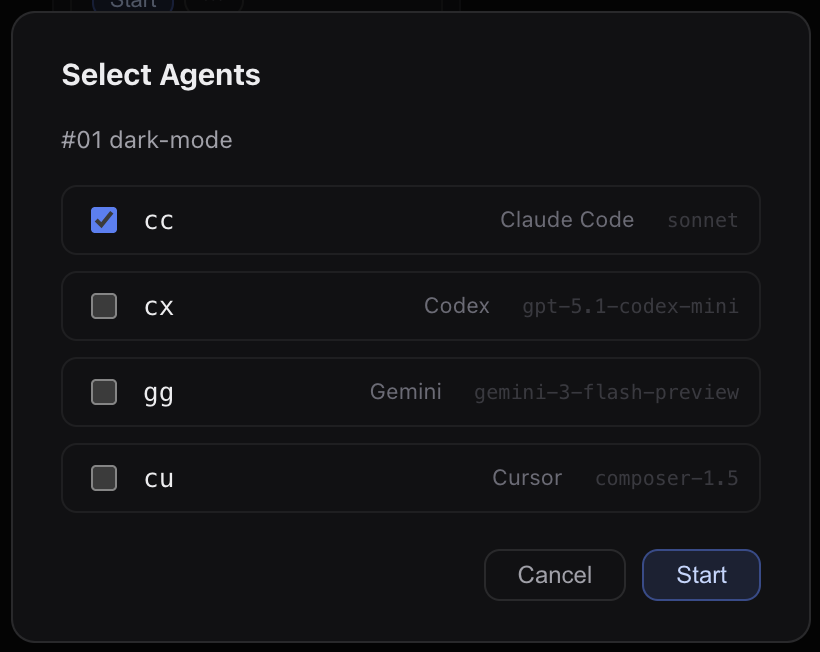This screenshot has height=652, width=820.
Task: Select the Cursor label
Action: pyautogui.click(x=527, y=478)
